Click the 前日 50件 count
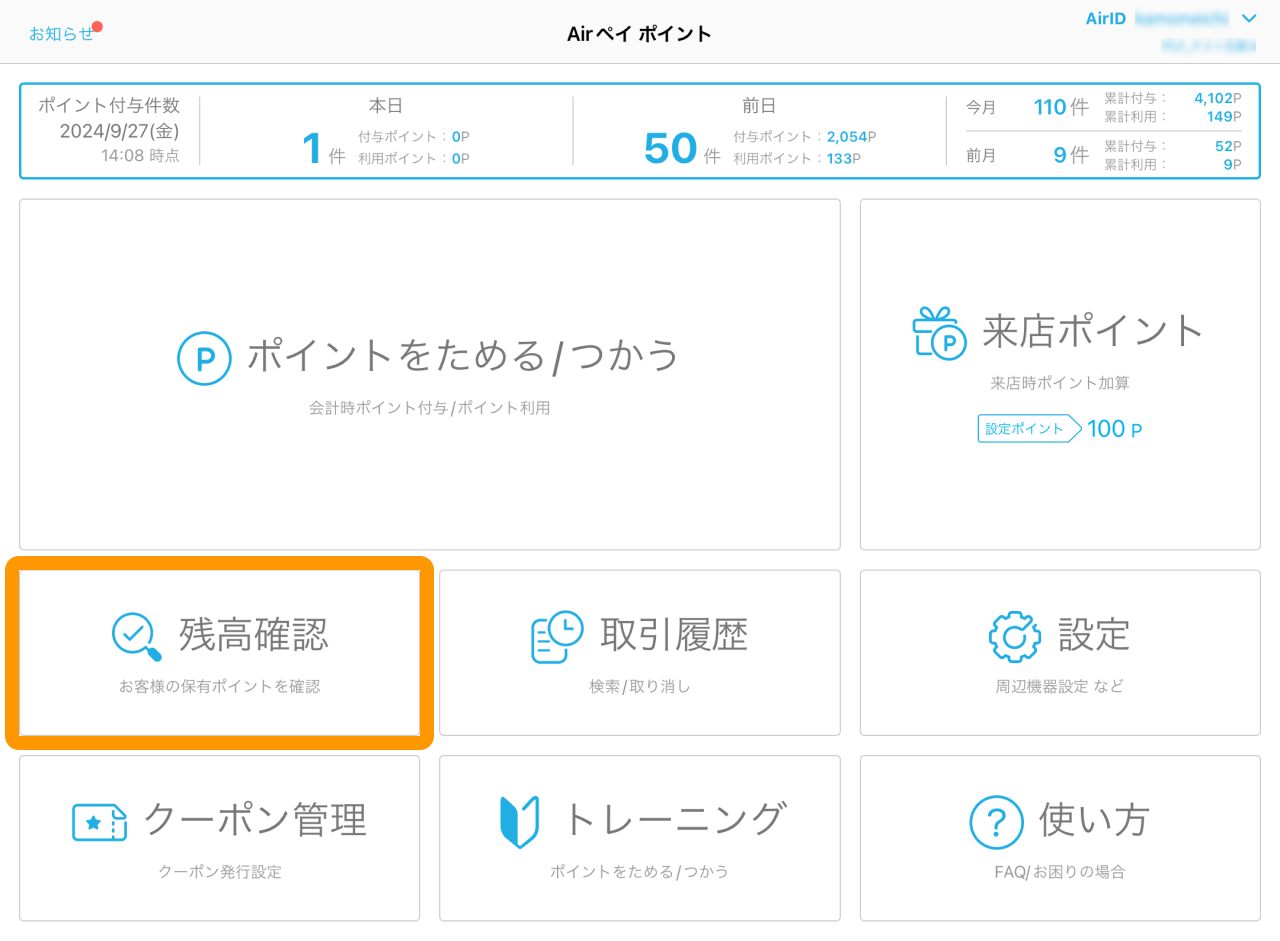This screenshot has width=1280, height=941. 682,149
